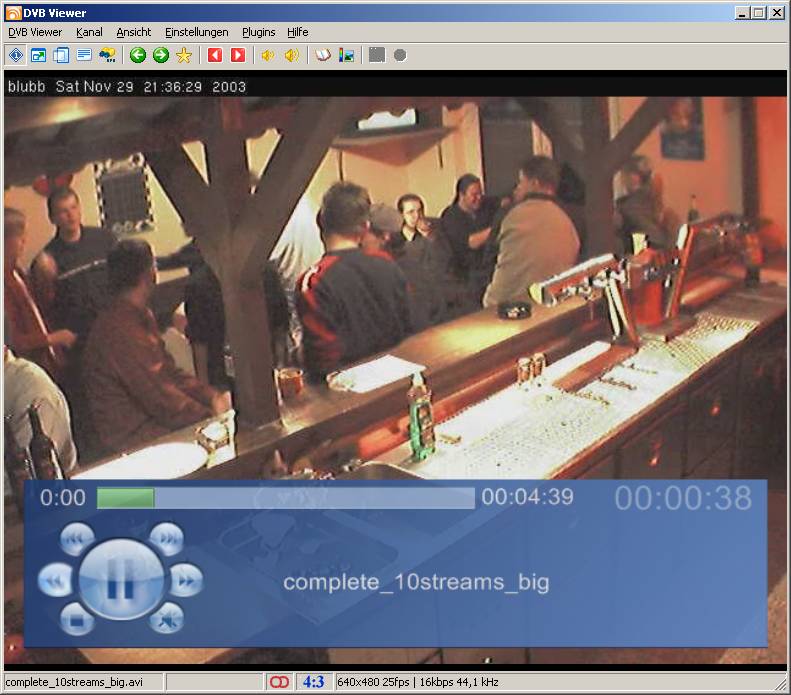
Task: Click the green forward arrow toolbar icon
Action: [x=161, y=55]
